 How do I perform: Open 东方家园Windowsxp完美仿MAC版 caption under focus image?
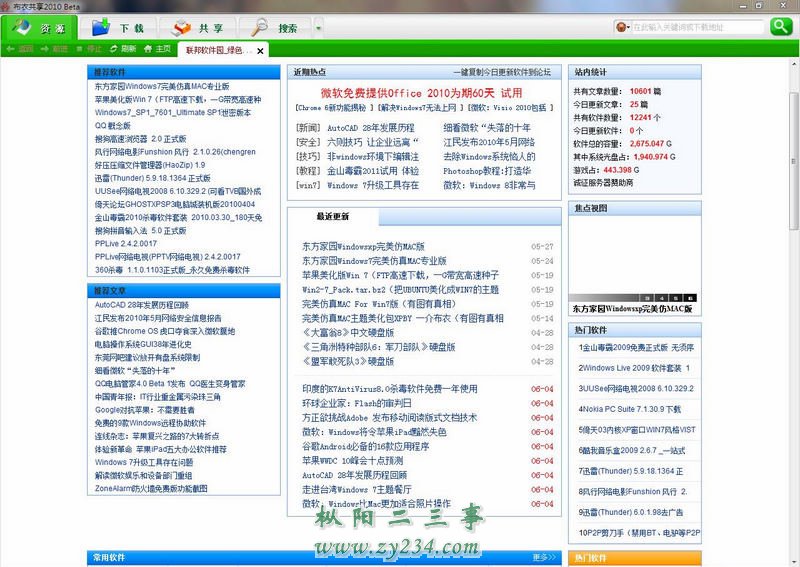[x=632, y=309]
